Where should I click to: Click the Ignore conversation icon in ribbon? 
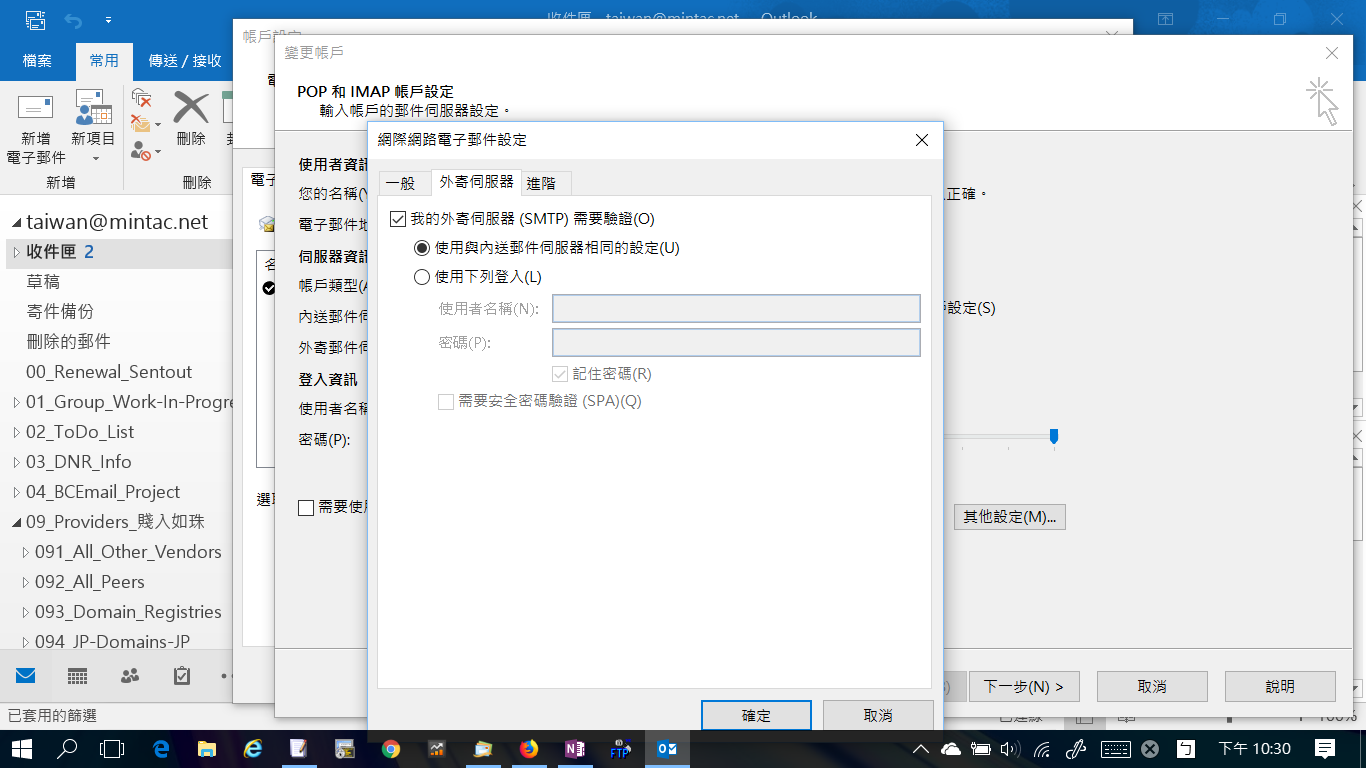coord(142,98)
